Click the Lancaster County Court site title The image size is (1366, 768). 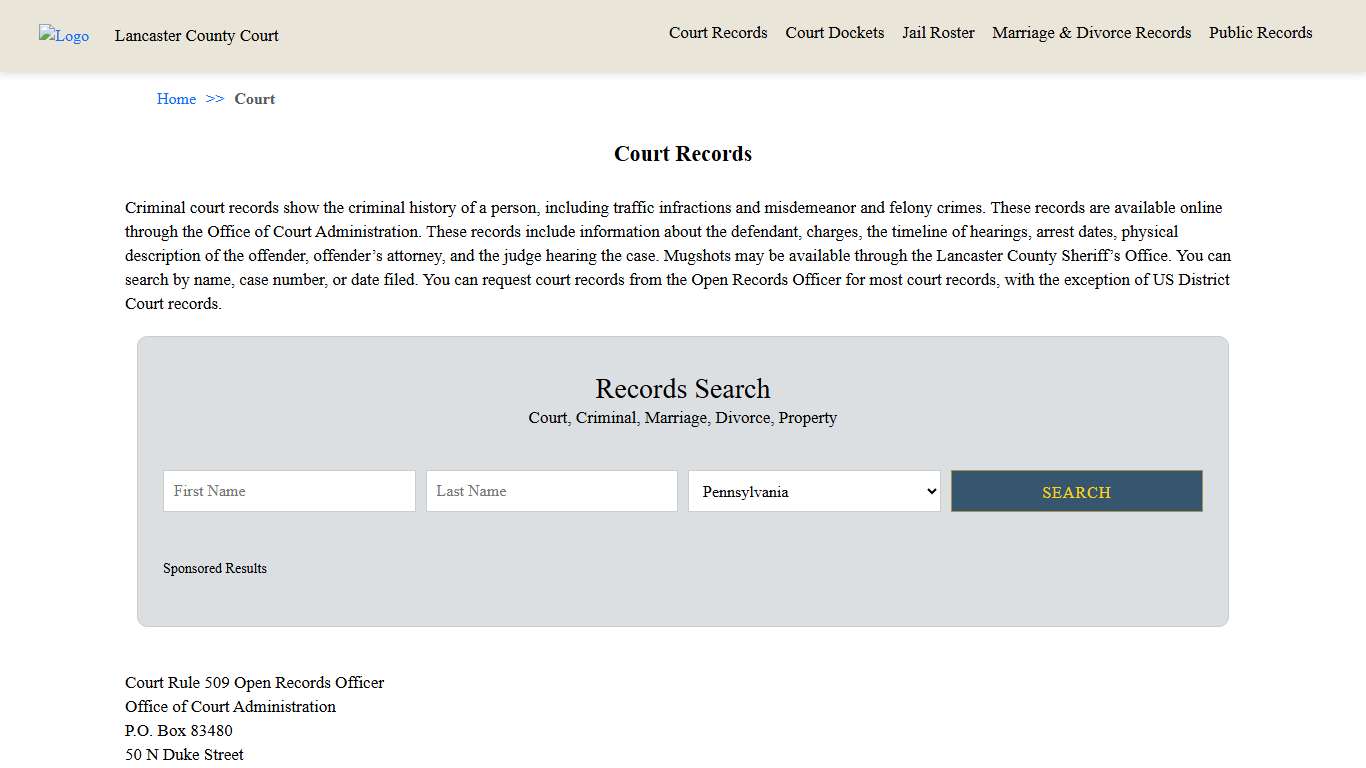coord(196,36)
